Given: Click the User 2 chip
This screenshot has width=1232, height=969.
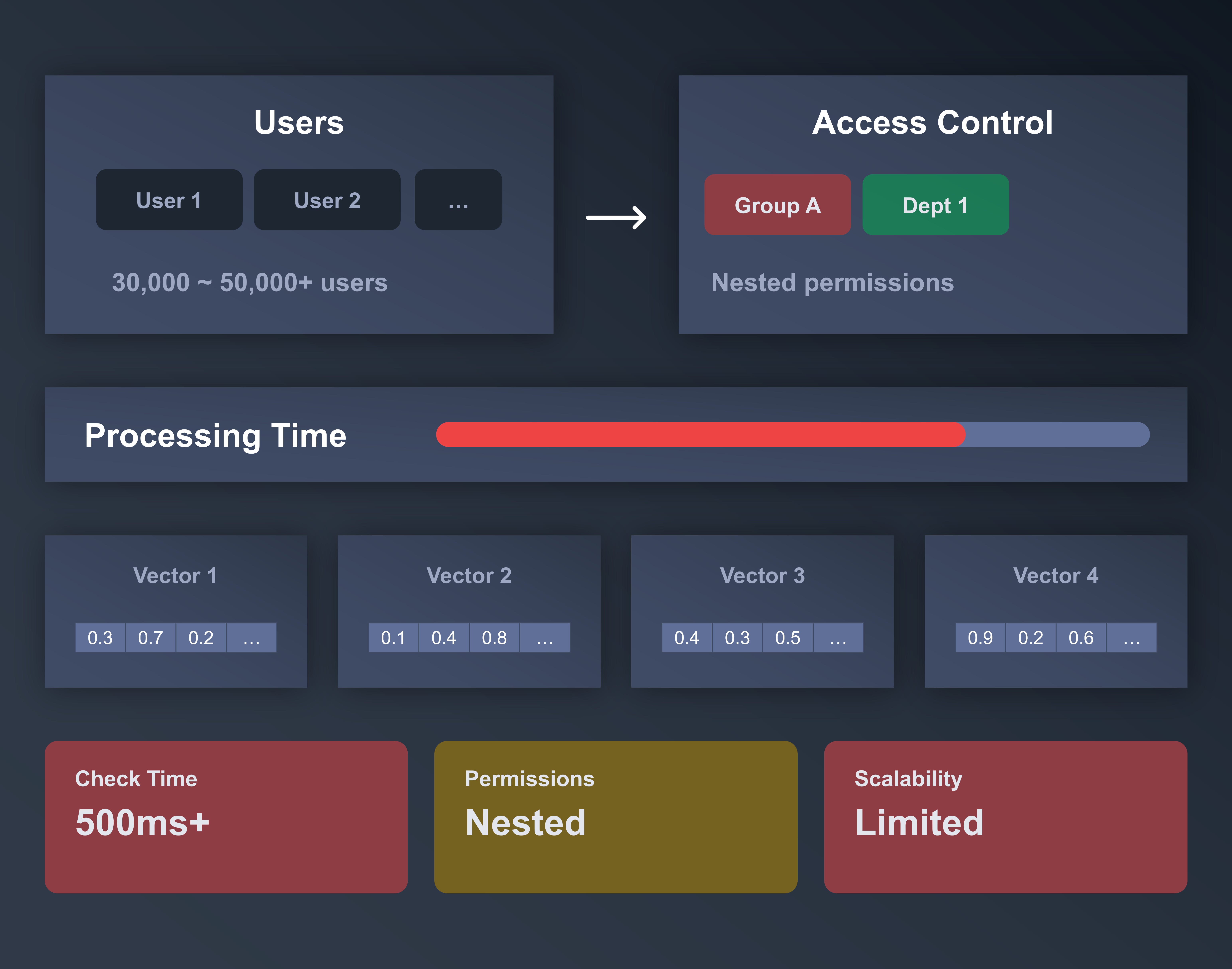Looking at the screenshot, I should click(327, 200).
